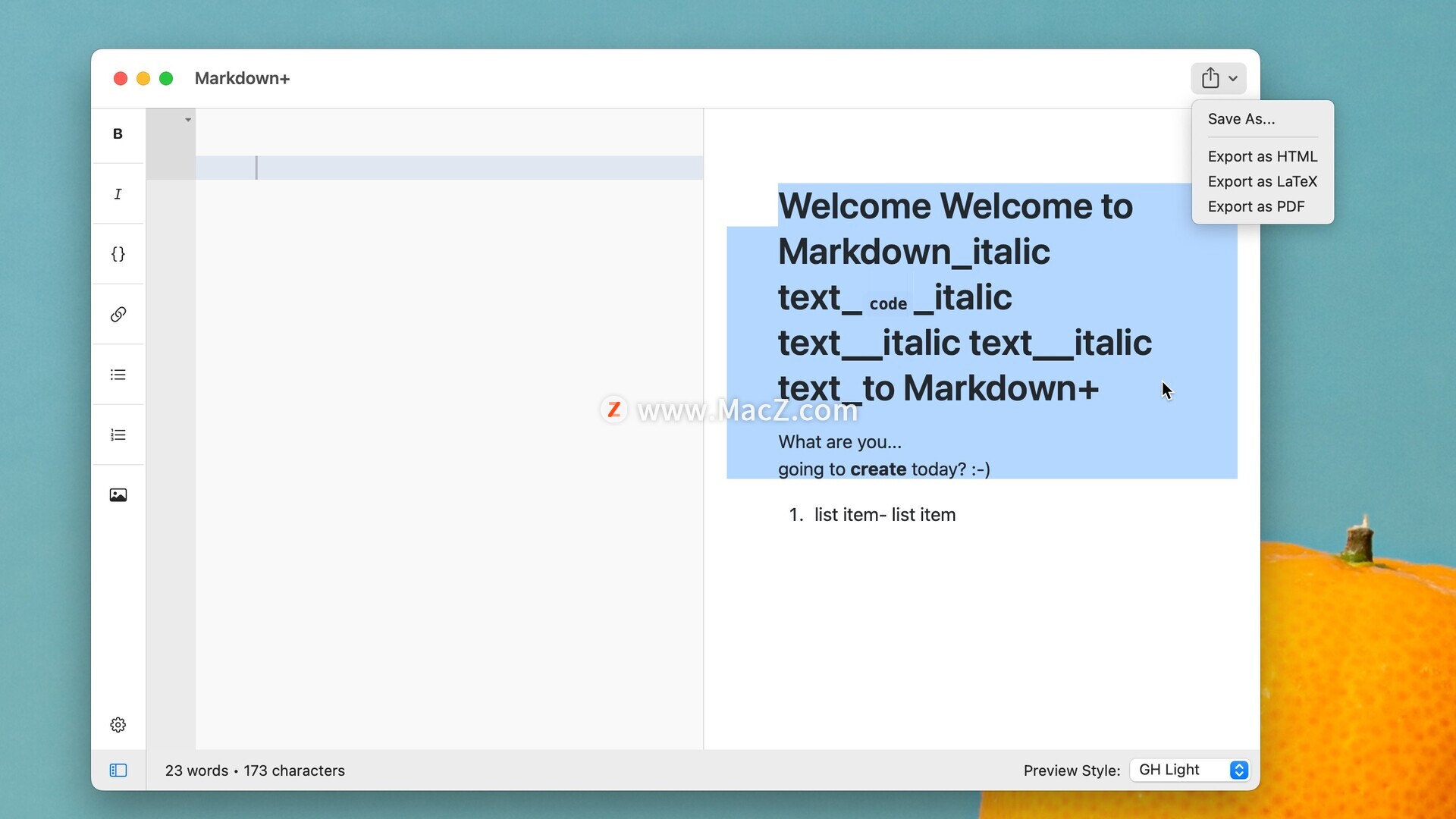The height and width of the screenshot is (819, 1456).
Task: Open the share/export toolbar button
Action: [x=1218, y=78]
